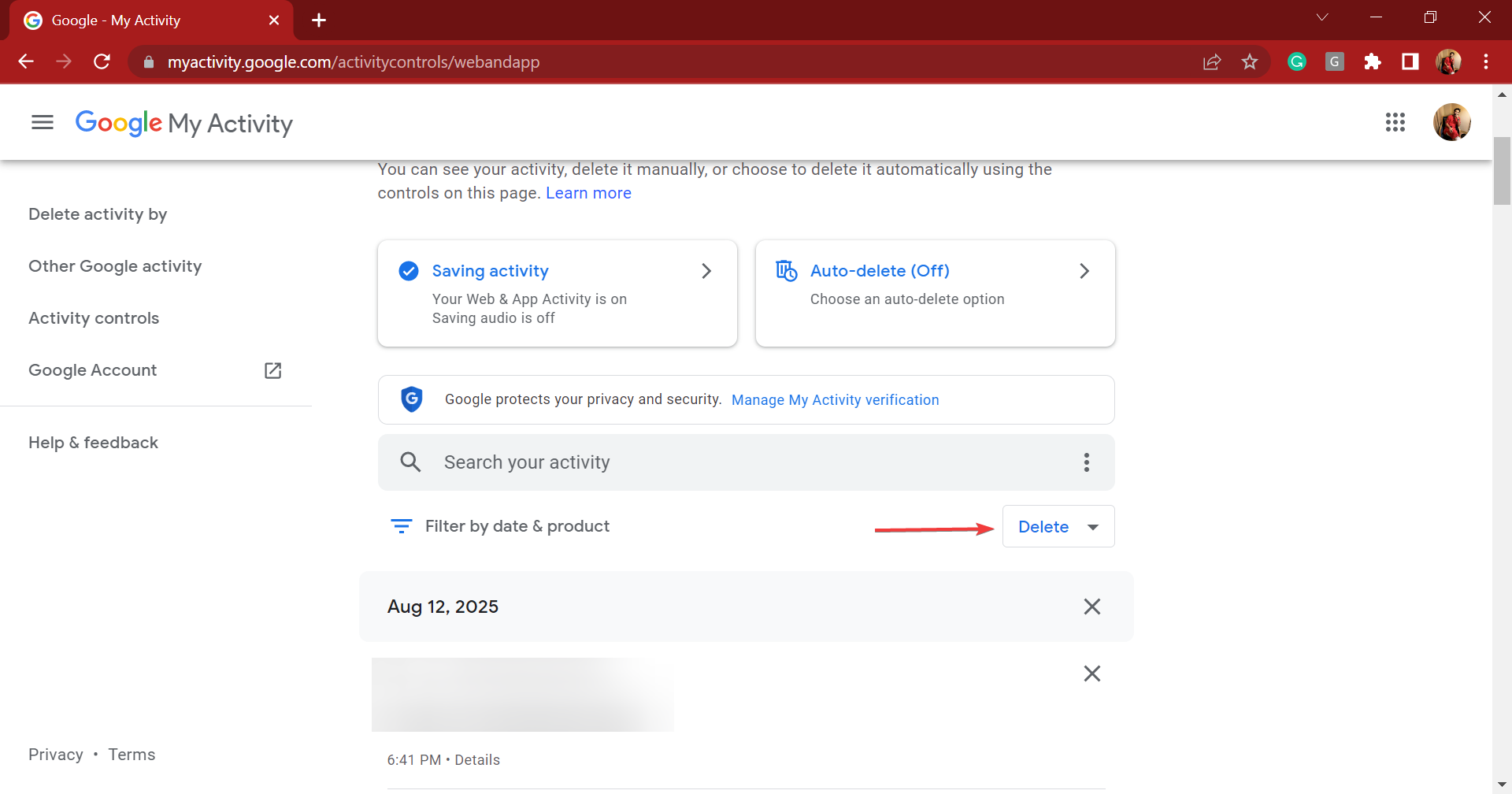Delete the 6:41 PM activity item

click(x=1092, y=673)
